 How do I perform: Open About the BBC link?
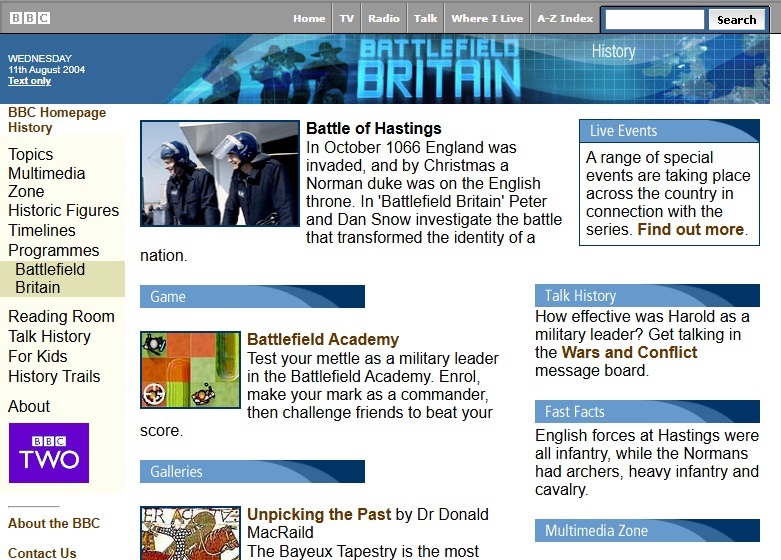[x=54, y=523]
